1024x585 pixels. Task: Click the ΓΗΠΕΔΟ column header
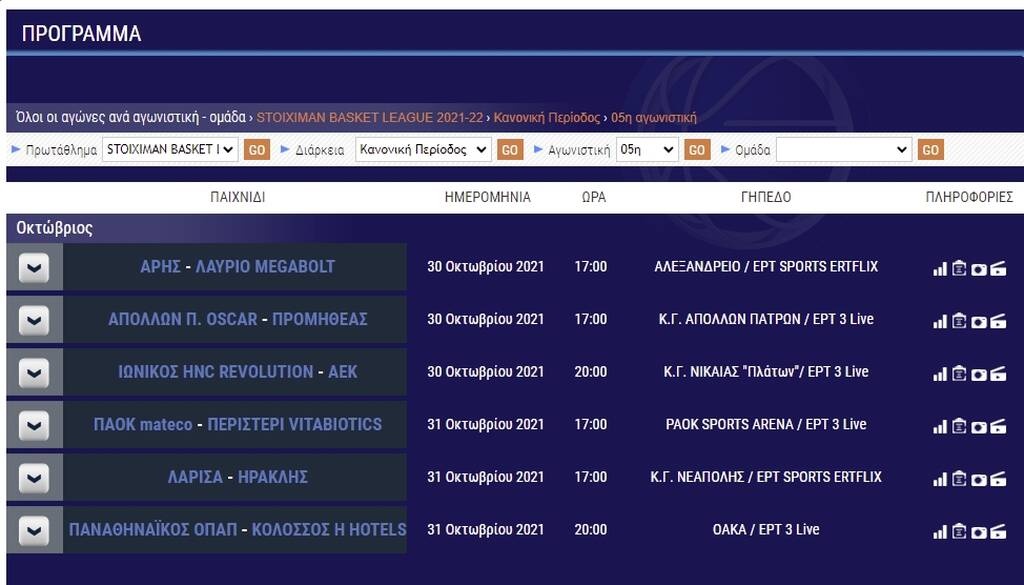[766, 197]
